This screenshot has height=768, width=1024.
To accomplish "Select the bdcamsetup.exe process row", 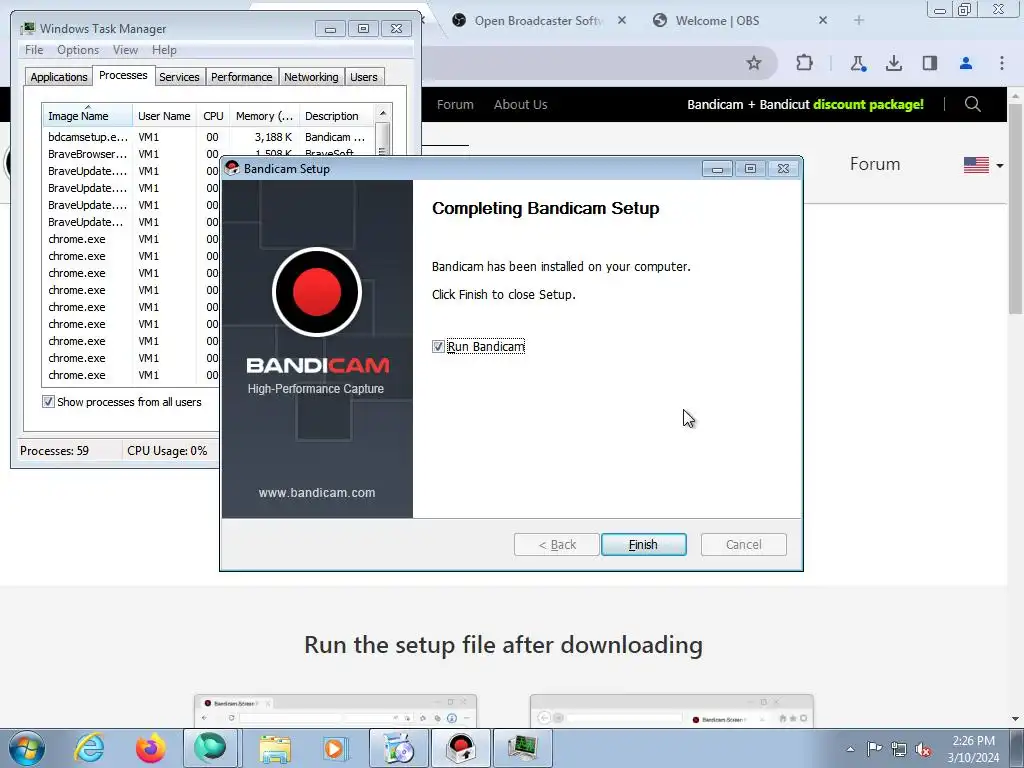I will pyautogui.click(x=209, y=137).
